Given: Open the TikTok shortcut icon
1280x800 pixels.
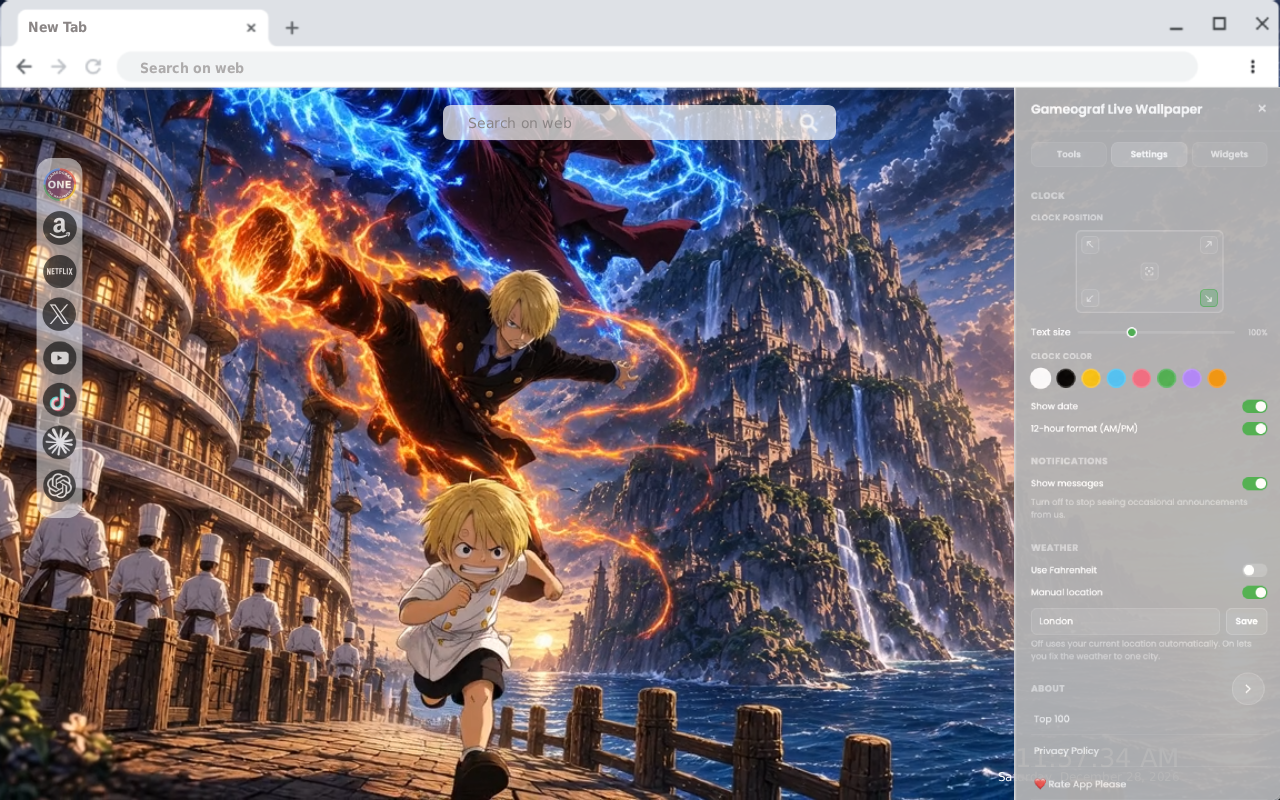Looking at the screenshot, I should tap(60, 400).
